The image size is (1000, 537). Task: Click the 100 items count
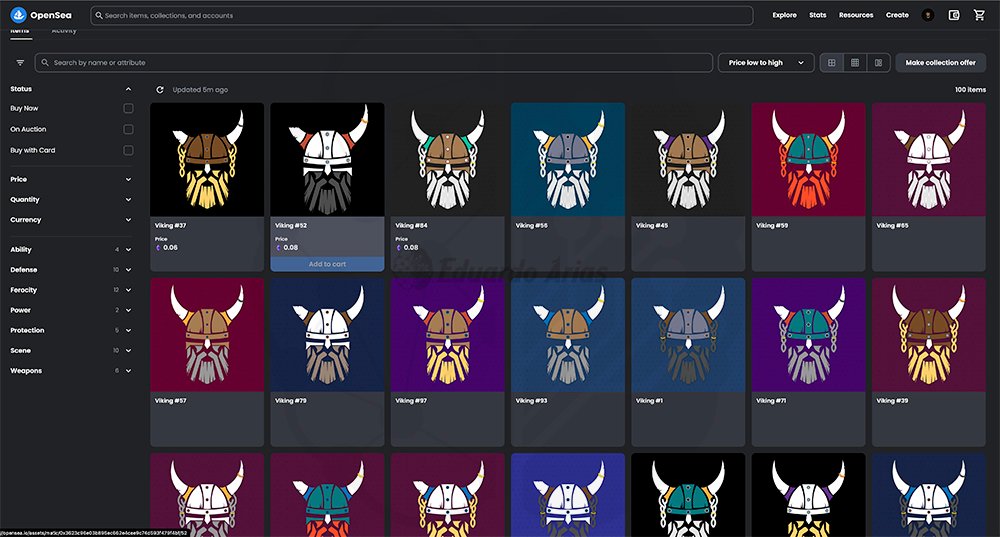pos(970,90)
